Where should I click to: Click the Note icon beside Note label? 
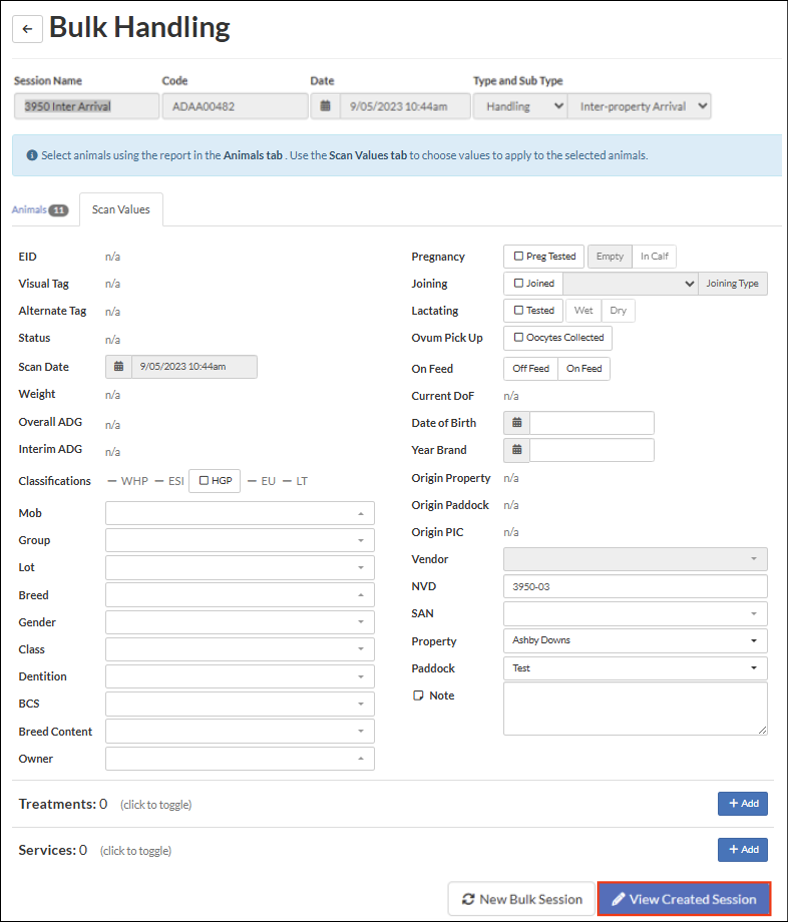tap(419, 695)
